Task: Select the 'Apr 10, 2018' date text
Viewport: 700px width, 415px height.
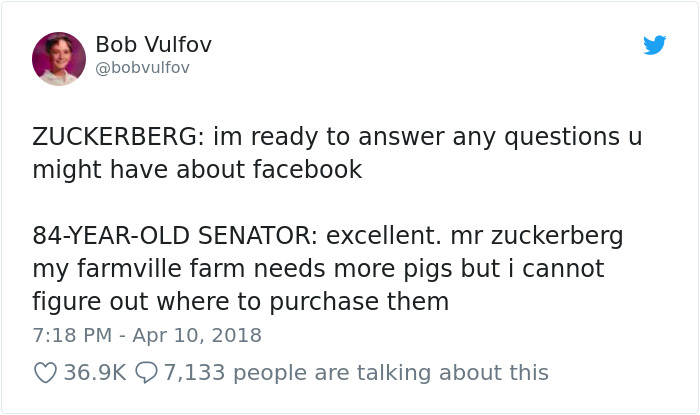Action: (197, 336)
